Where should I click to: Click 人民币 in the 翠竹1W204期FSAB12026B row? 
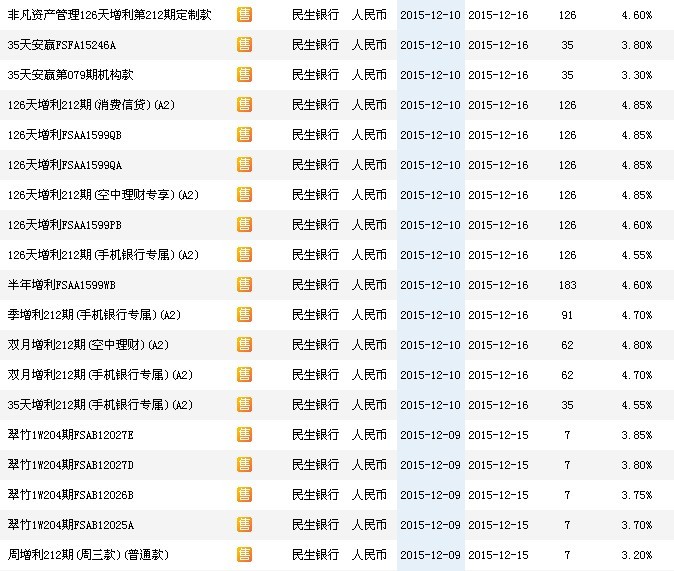[369, 494]
